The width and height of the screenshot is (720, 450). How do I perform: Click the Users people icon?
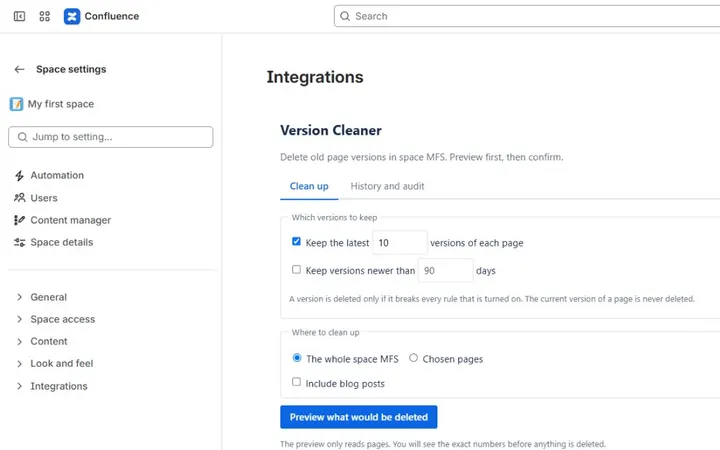[19, 198]
